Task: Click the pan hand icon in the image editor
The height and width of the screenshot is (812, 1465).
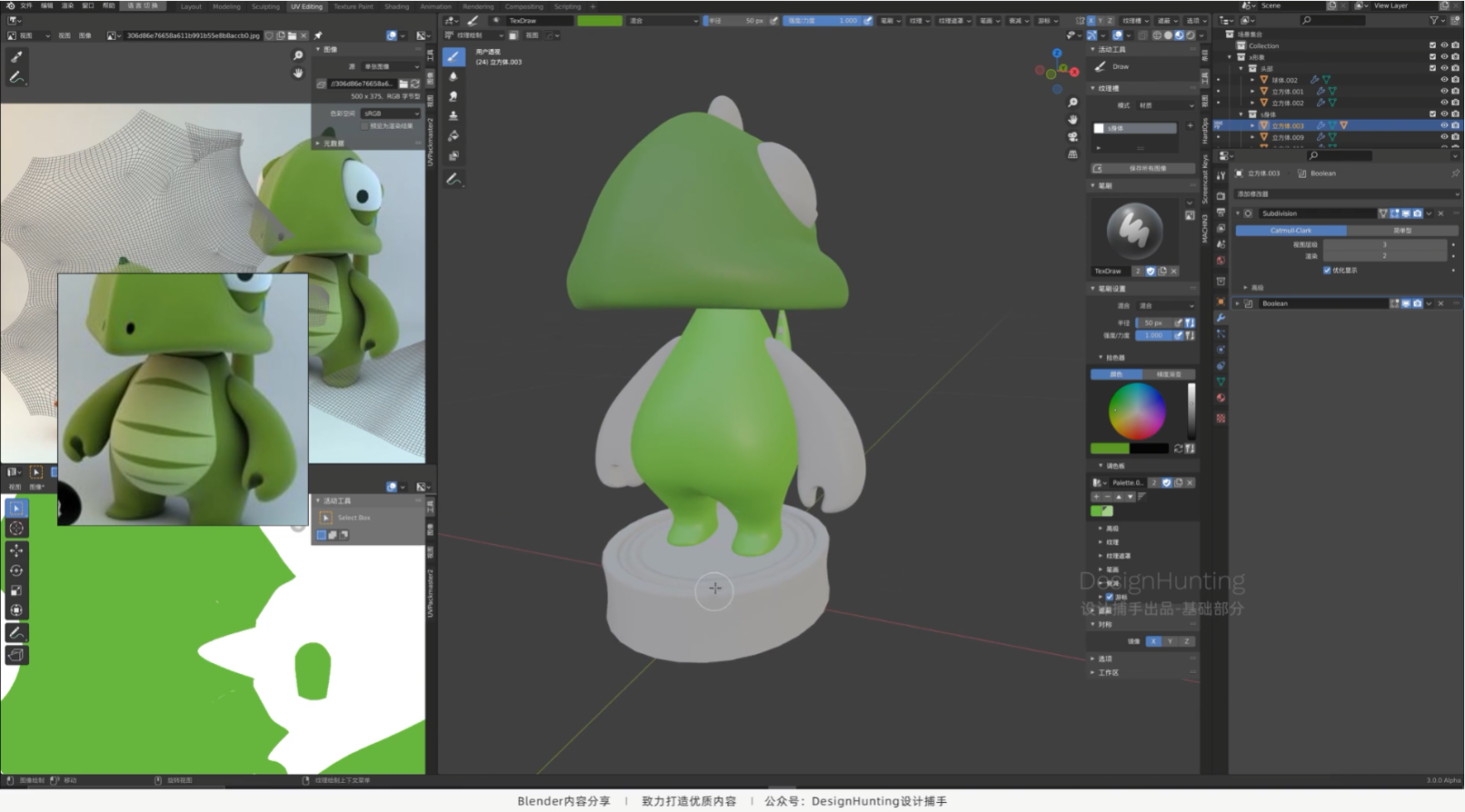Action: click(297, 73)
